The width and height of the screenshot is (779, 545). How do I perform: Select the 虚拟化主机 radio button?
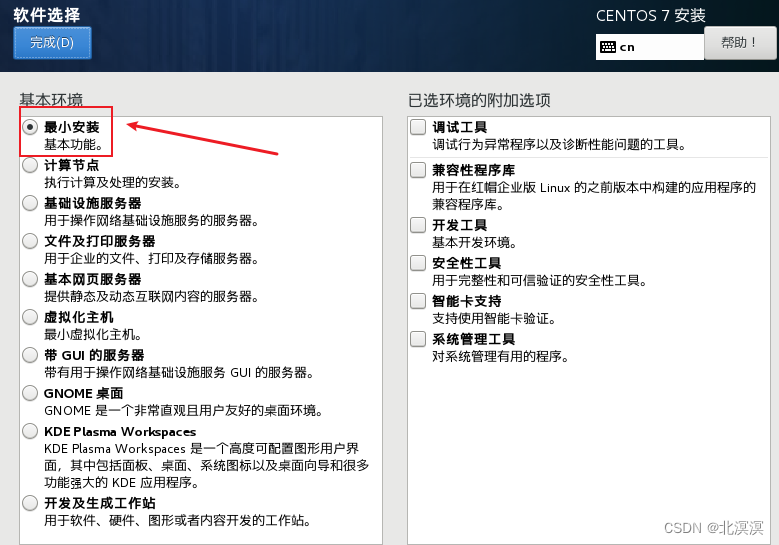(x=30, y=317)
